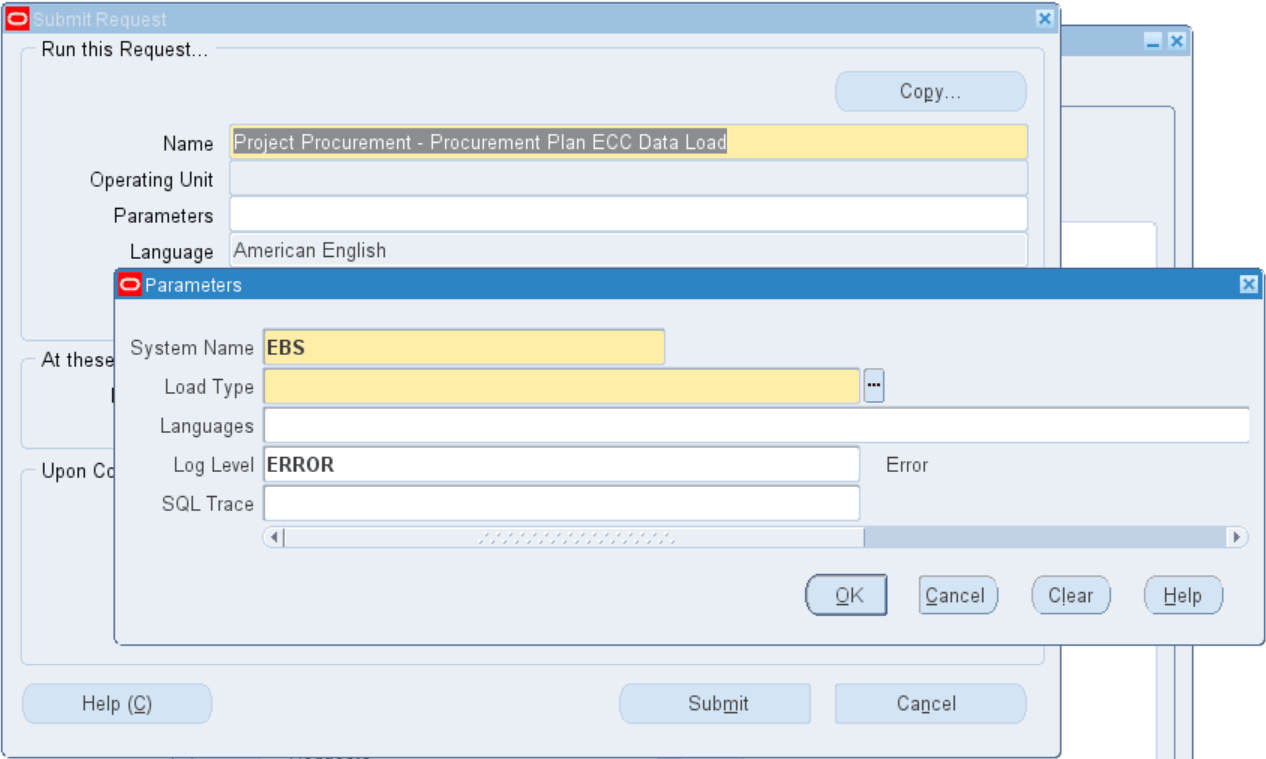Viewport: 1266px width, 759px height.
Task: Click the Parameters field in Submit Request
Action: tap(628, 214)
